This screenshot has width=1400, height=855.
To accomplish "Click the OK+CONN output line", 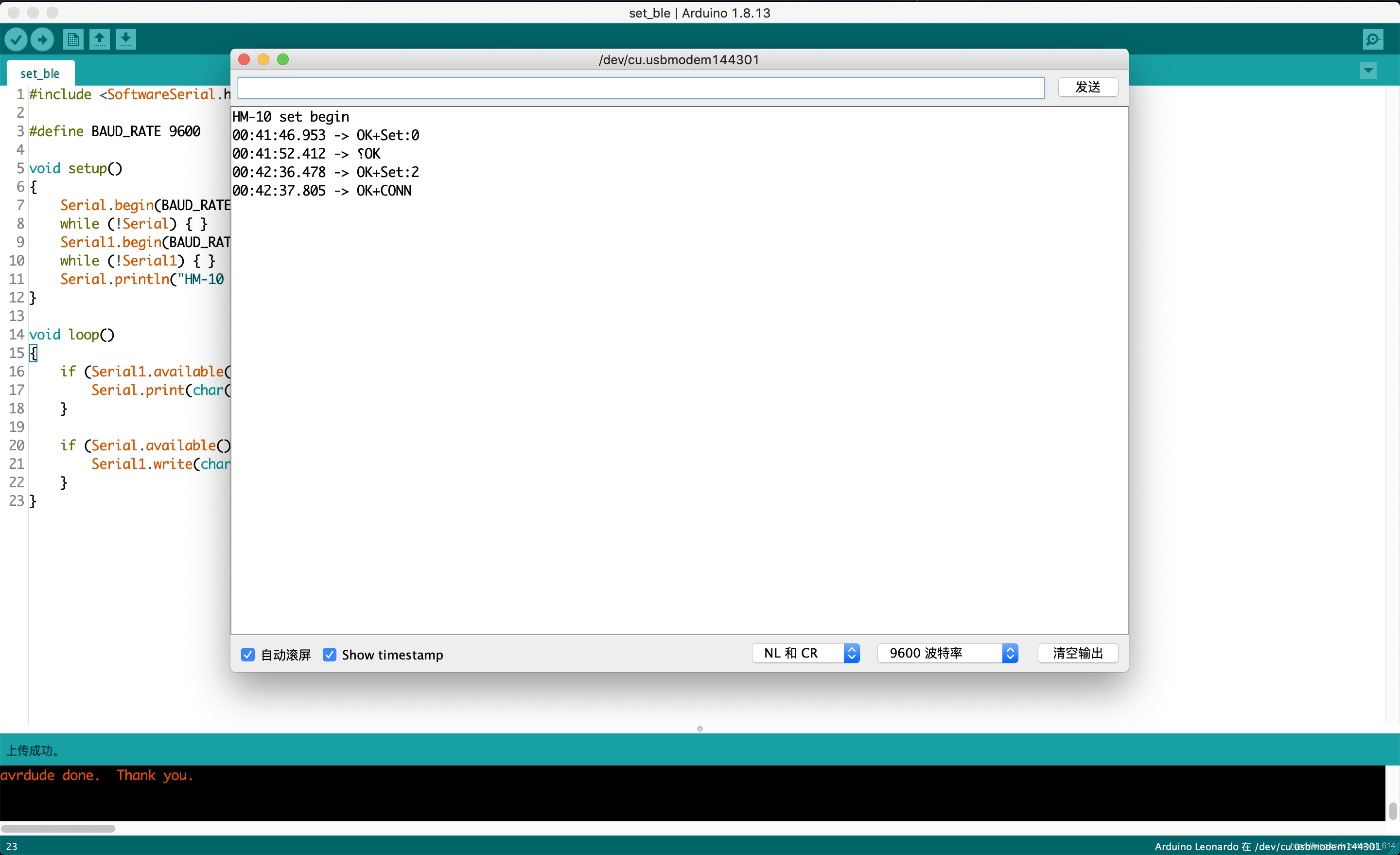I will pos(322,191).
